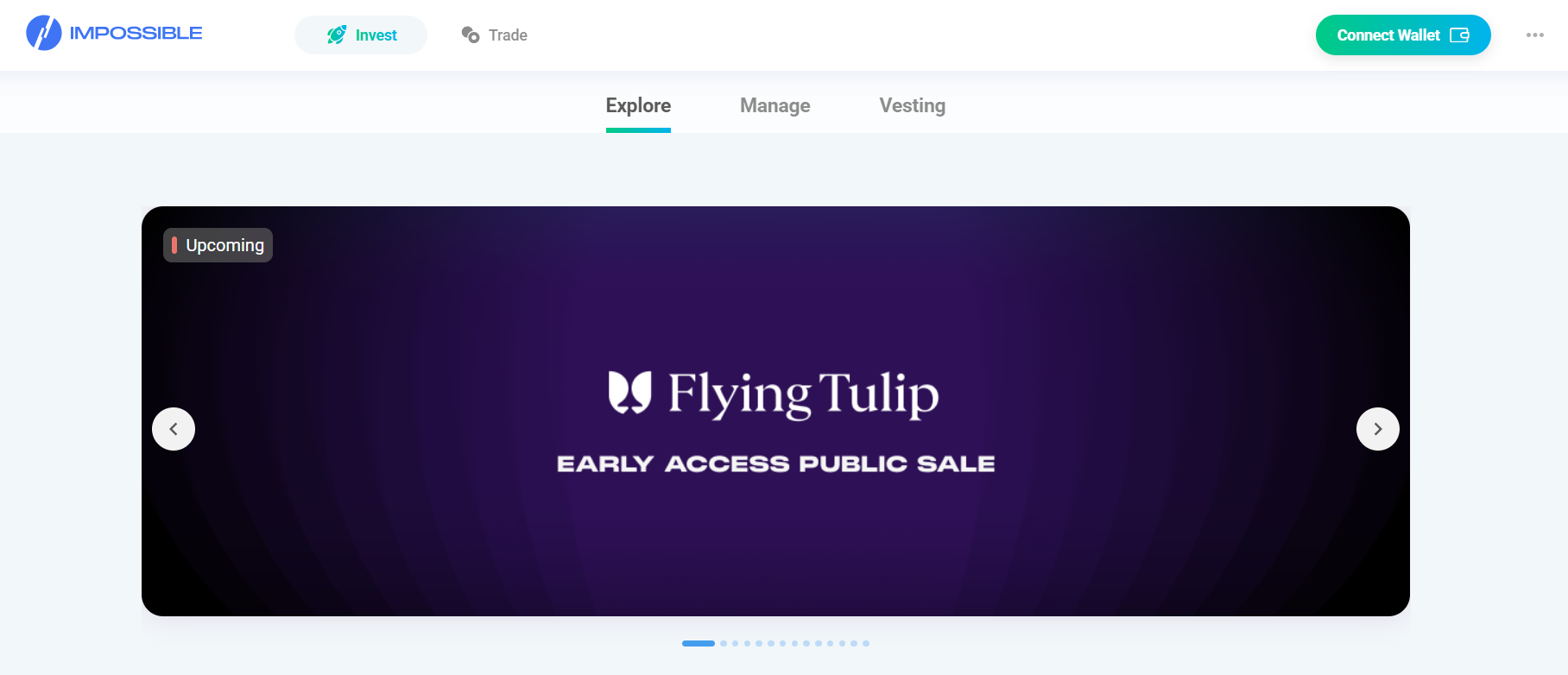1568x675 pixels.
Task: Click the Impossible round logo icon
Action: pyautogui.click(x=44, y=34)
